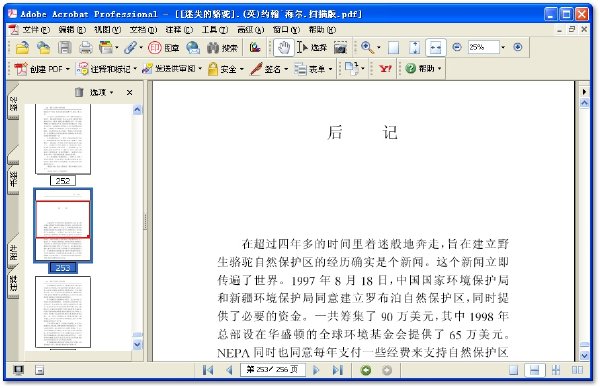Open the 视图 menu

pos(108,29)
